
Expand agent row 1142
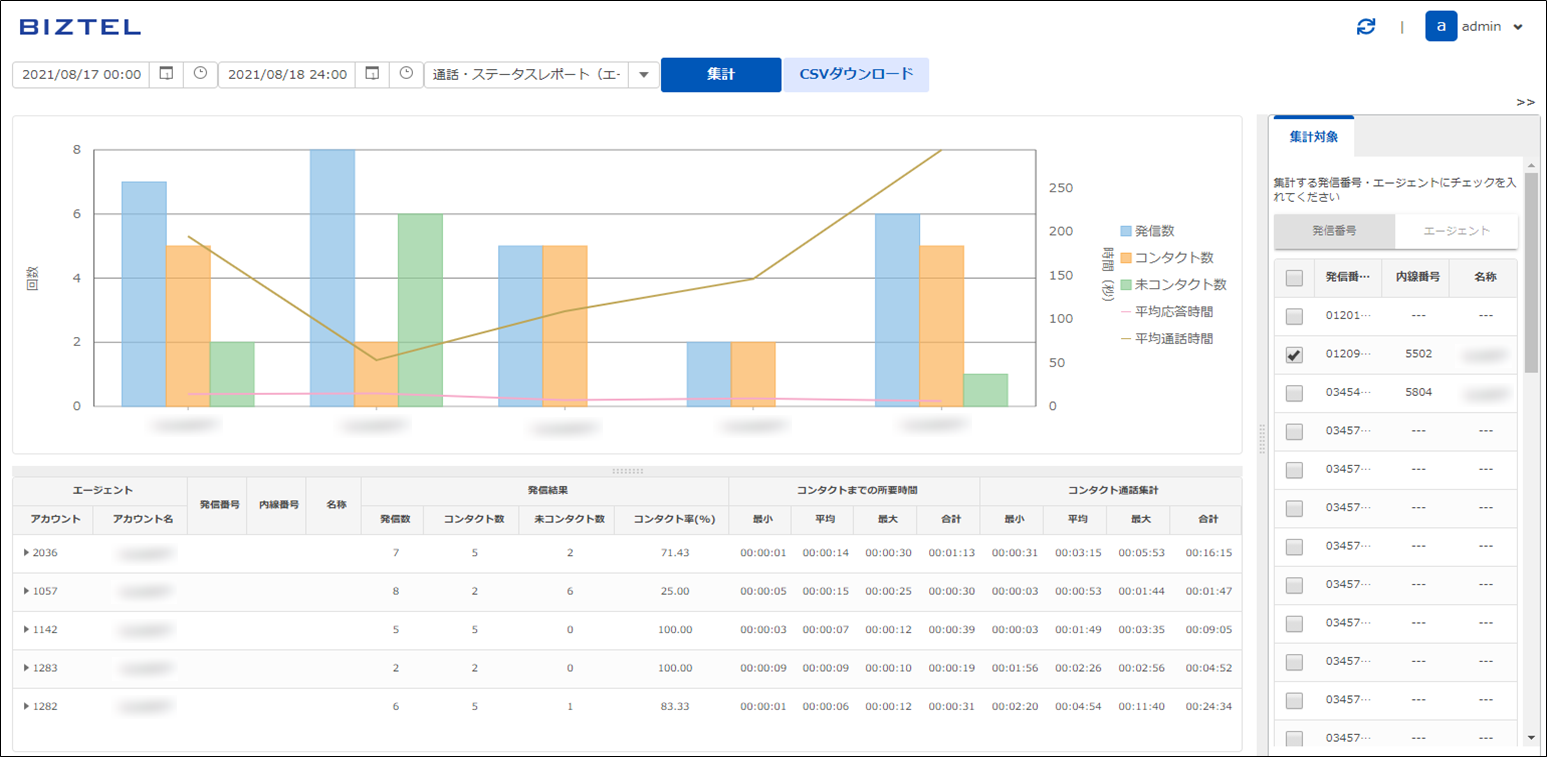point(26,630)
